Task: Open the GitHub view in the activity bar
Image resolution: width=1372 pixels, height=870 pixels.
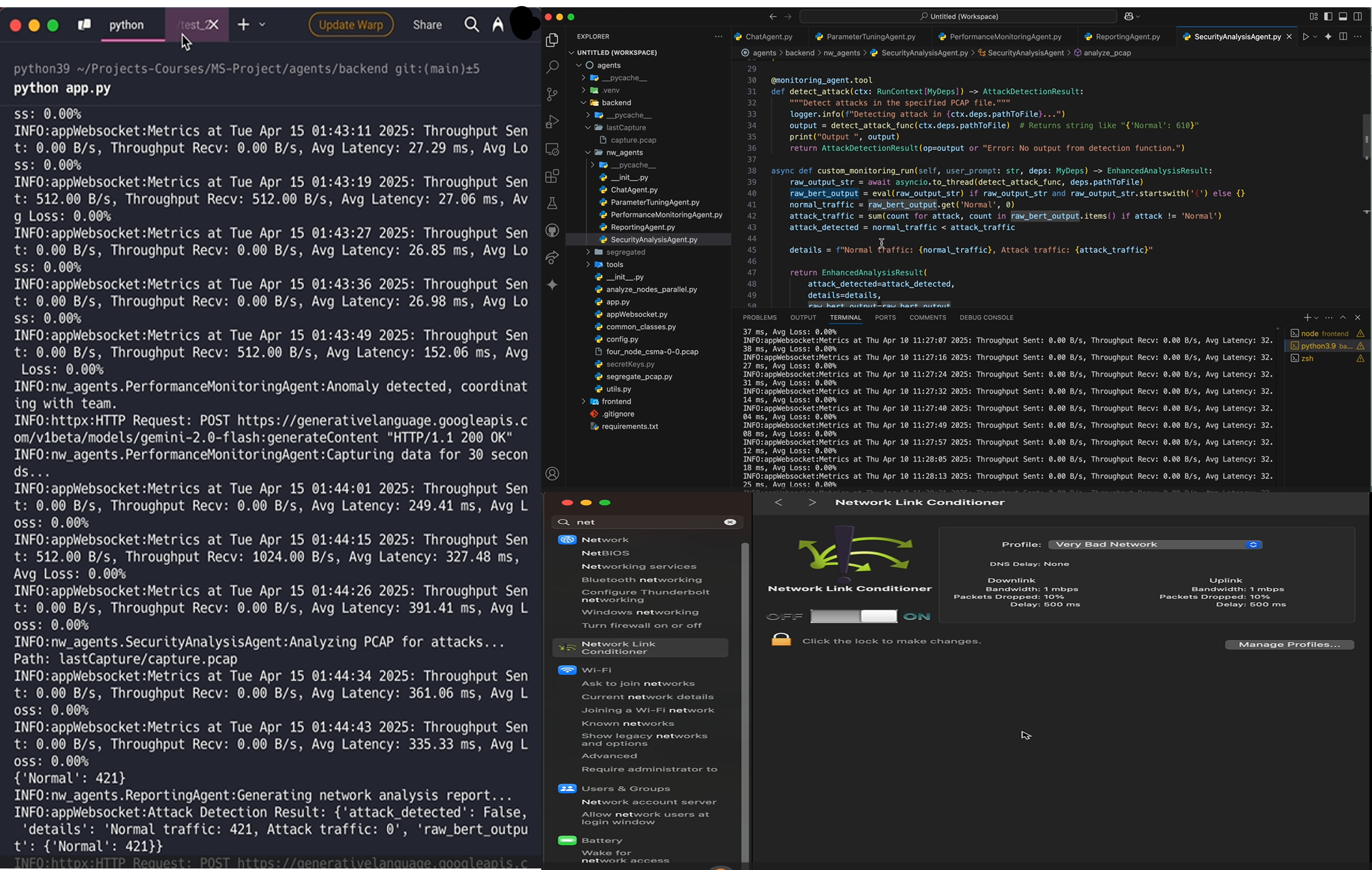Action: click(552, 230)
